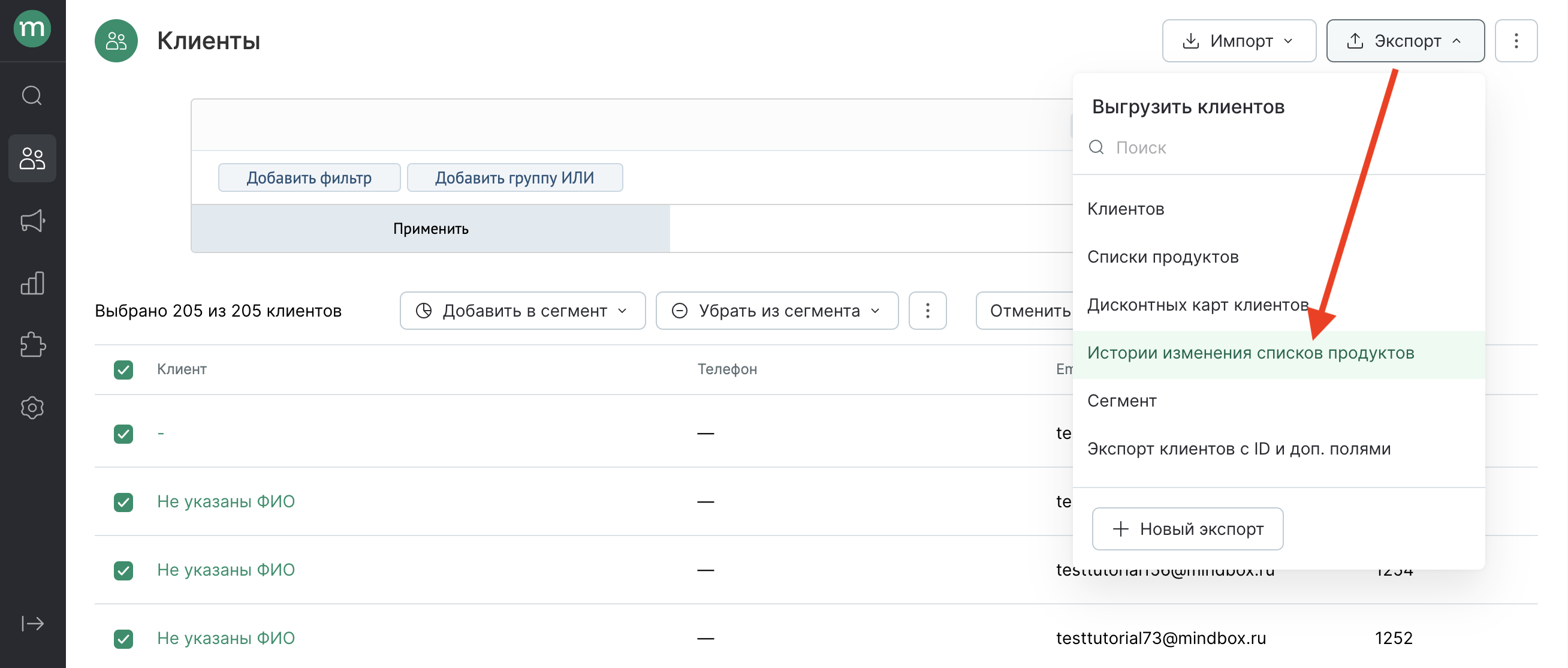Click the 1252 value cell

(x=1394, y=637)
